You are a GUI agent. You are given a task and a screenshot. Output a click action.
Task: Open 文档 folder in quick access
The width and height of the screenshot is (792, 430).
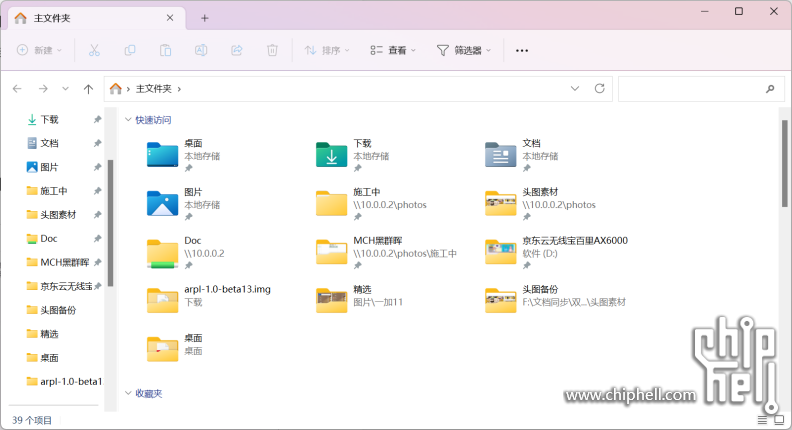[x=501, y=155]
